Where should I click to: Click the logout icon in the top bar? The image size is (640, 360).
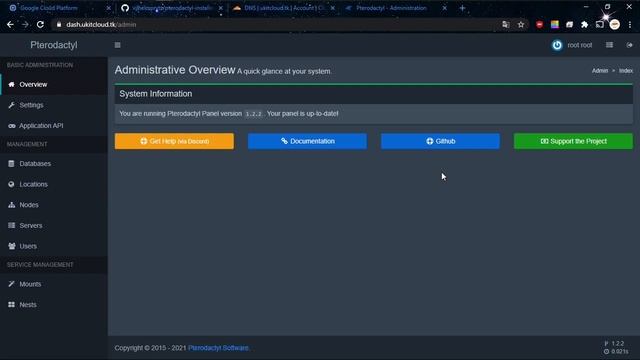click(629, 45)
